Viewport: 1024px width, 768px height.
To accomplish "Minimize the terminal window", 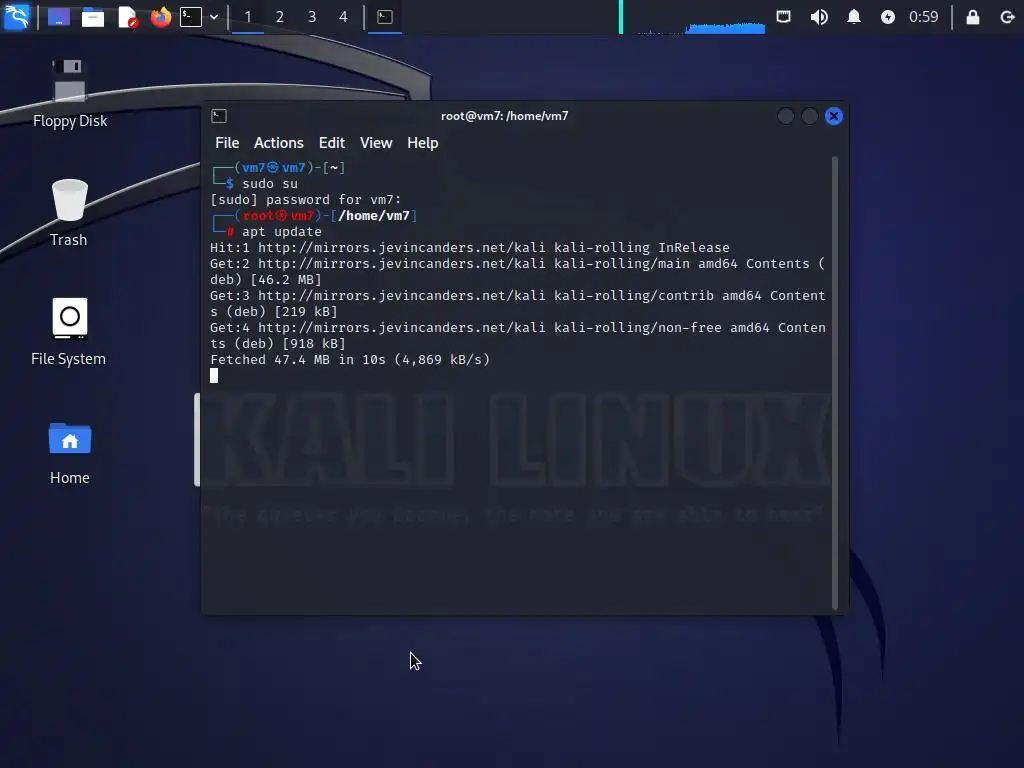I will point(786,116).
